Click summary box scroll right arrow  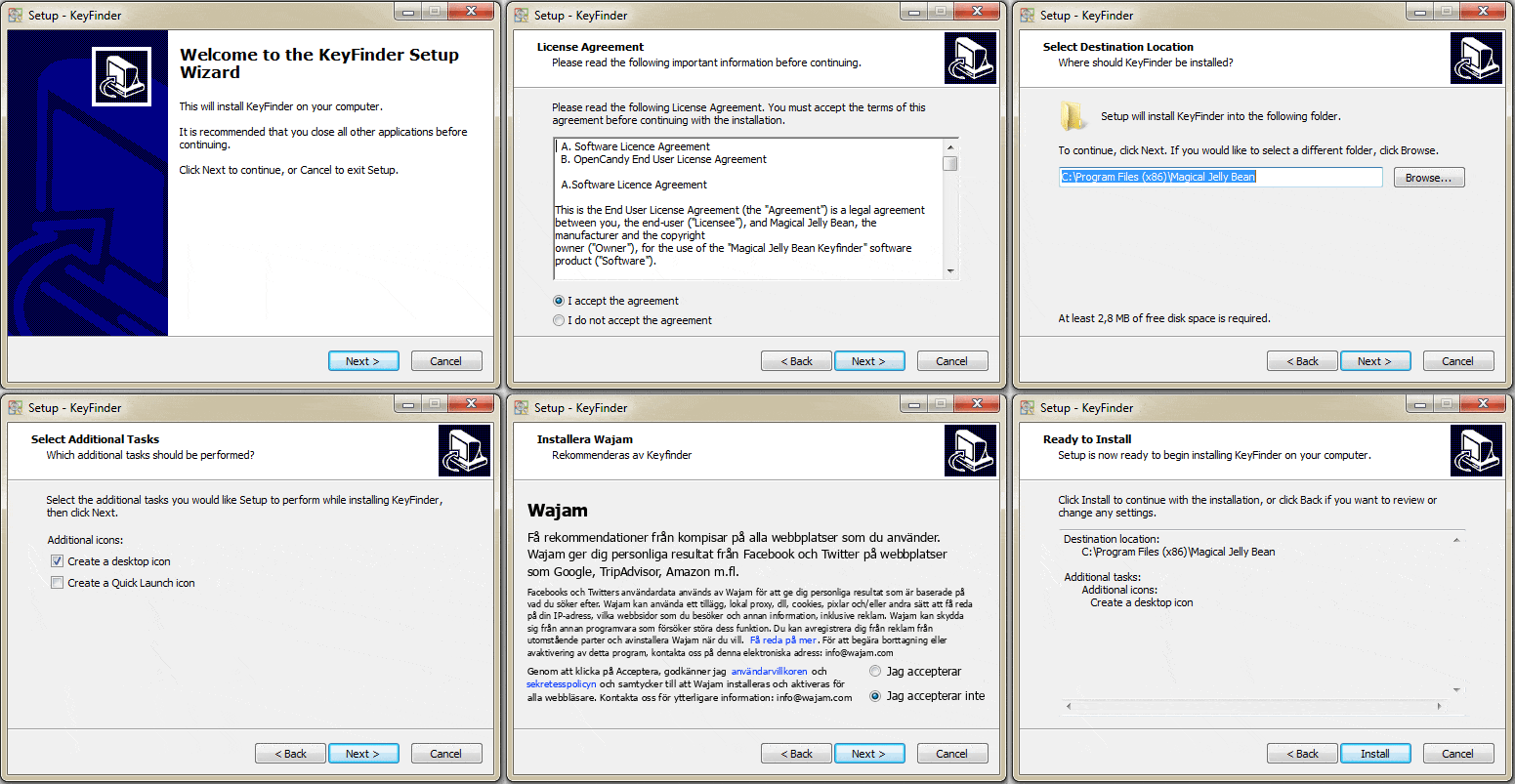coord(1439,705)
